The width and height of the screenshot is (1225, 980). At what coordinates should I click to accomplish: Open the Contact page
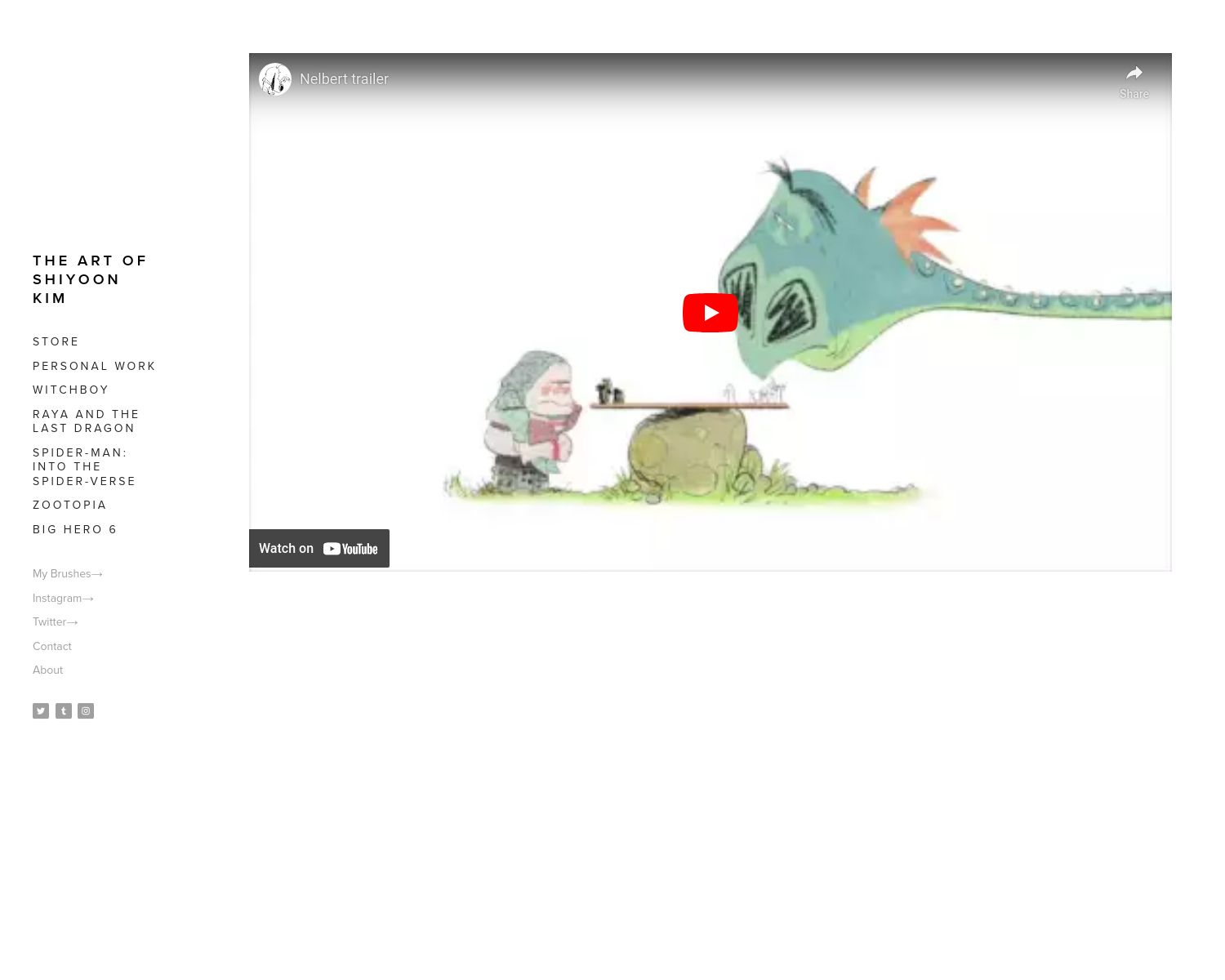52,647
